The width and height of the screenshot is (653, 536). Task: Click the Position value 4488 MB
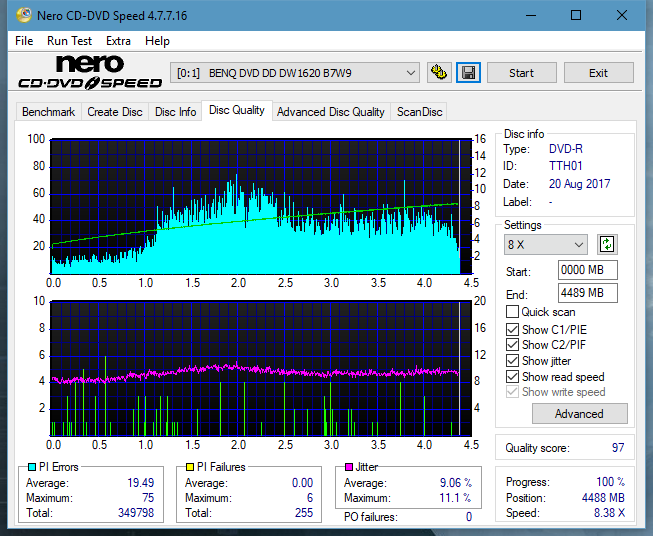pos(603,498)
